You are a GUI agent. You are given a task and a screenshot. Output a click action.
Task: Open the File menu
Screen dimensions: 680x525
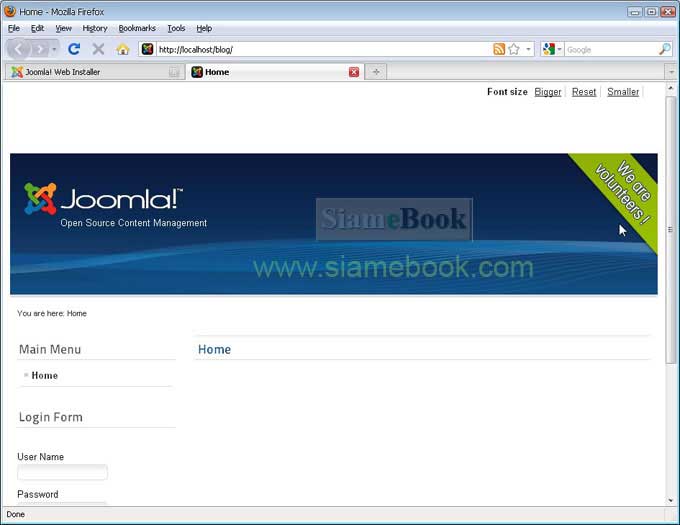[x=14, y=28]
